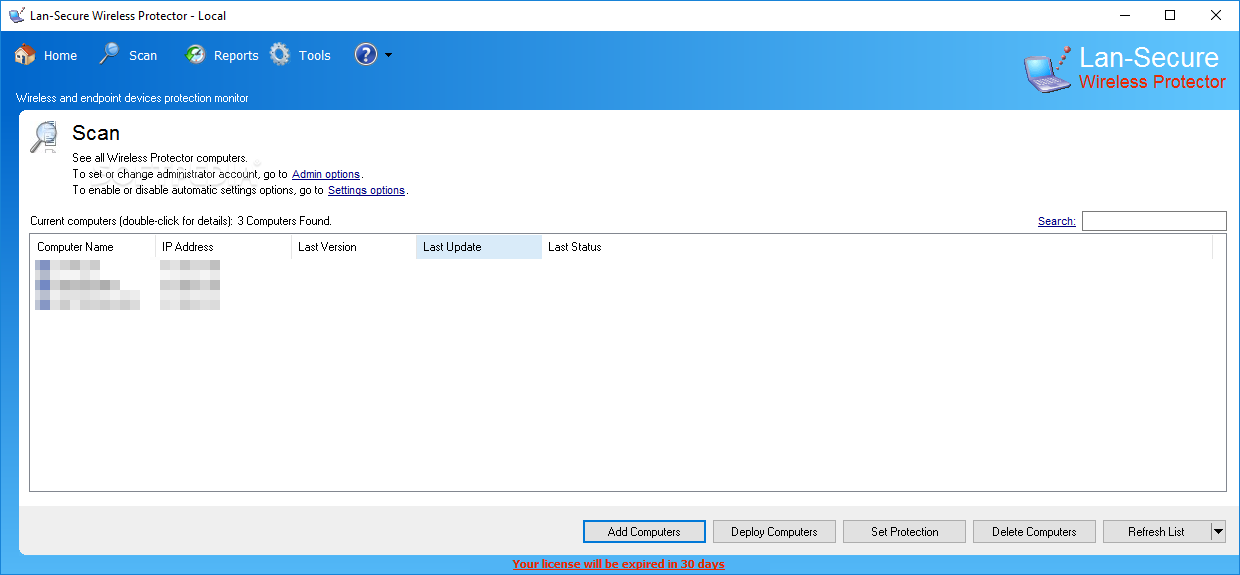The image size is (1240, 575).
Task: Click the Search link label
Action: coord(1057,221)
